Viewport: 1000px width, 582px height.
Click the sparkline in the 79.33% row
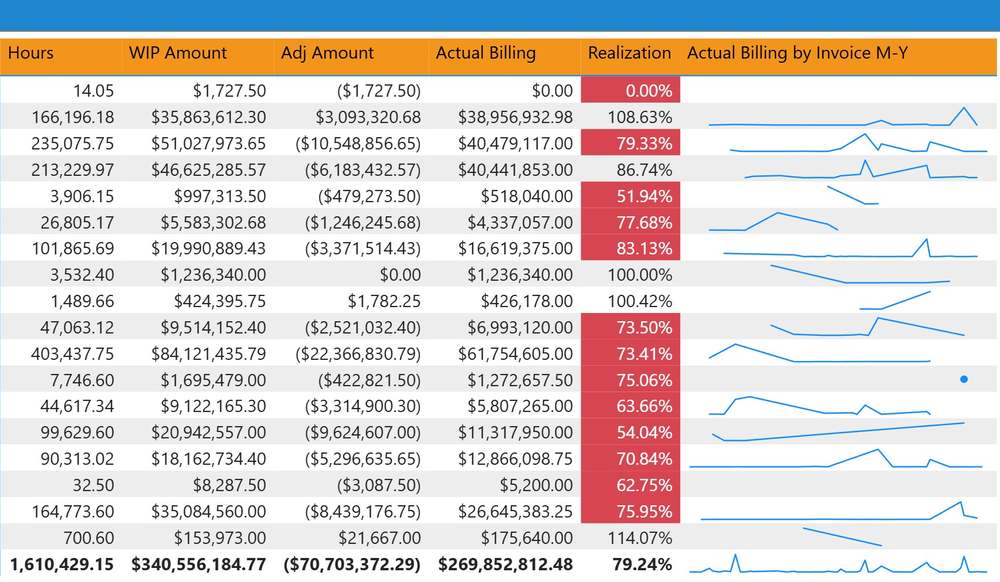click(858, 143)
